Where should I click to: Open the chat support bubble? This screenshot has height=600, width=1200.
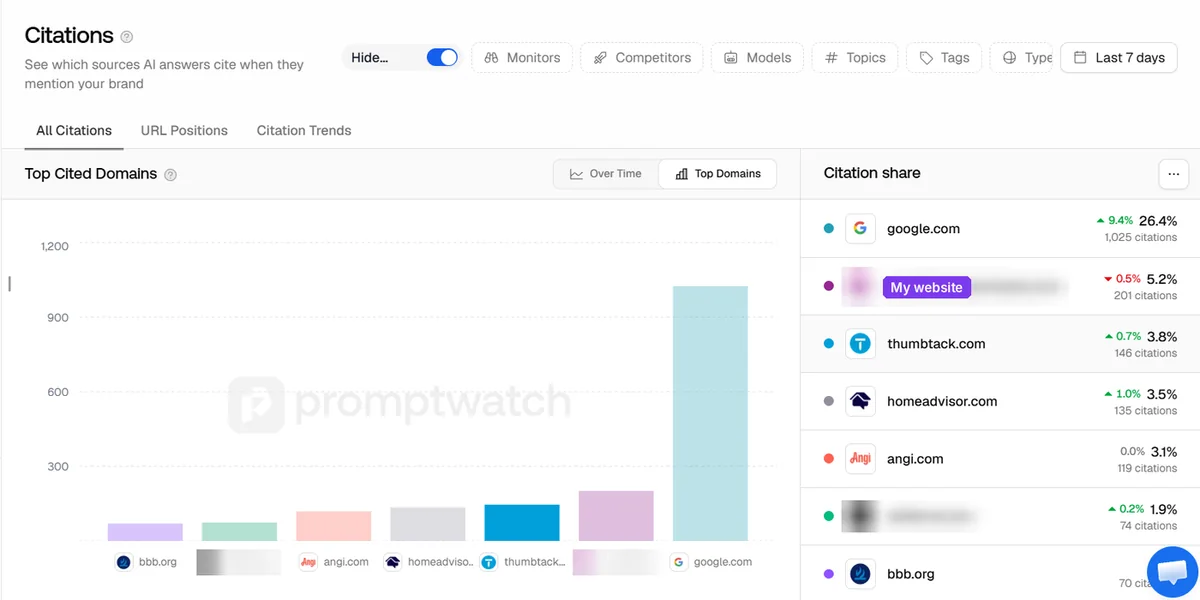click(x=1171, y=571)
